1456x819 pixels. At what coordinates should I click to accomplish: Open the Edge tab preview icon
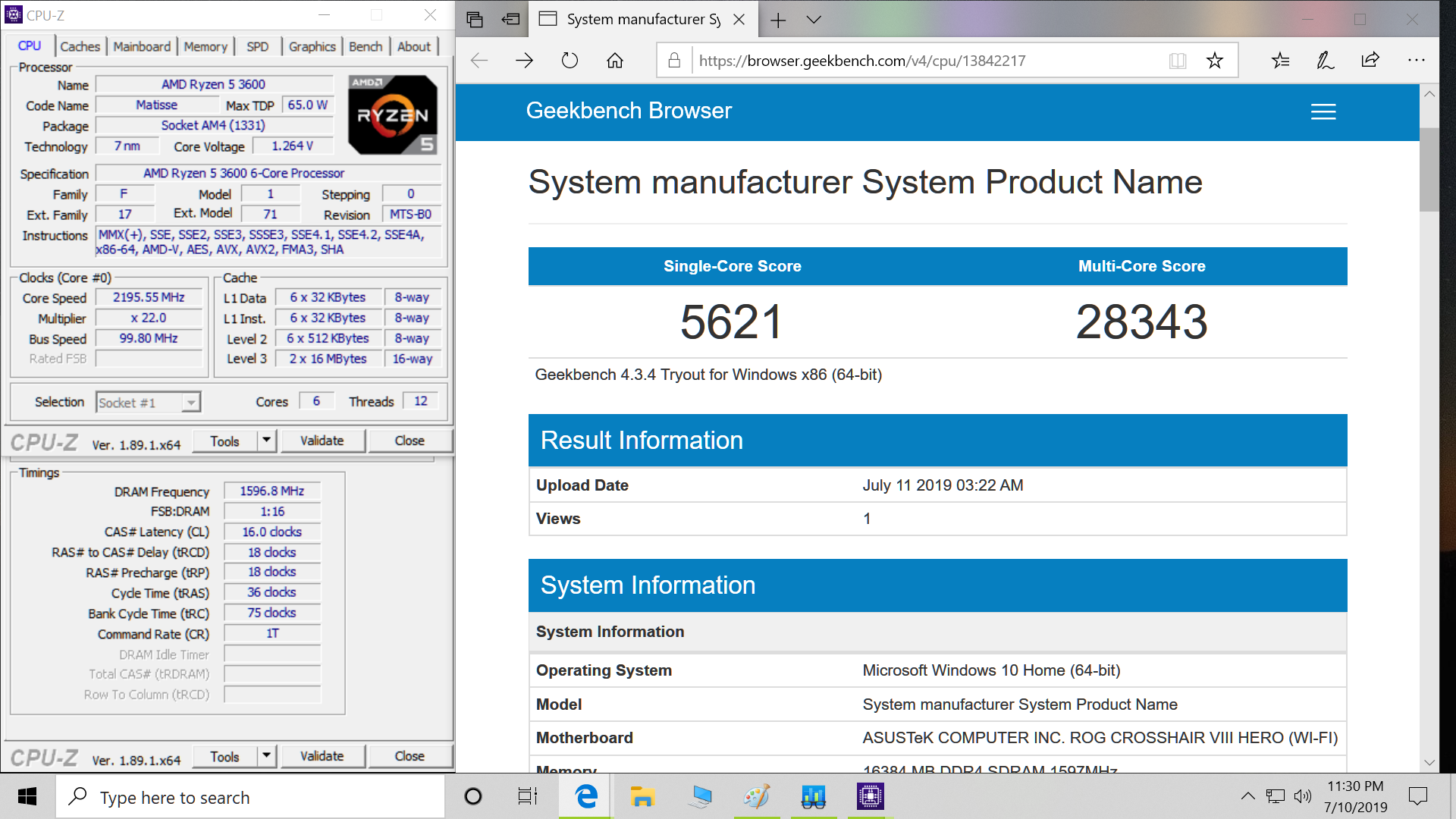(475, 20)
